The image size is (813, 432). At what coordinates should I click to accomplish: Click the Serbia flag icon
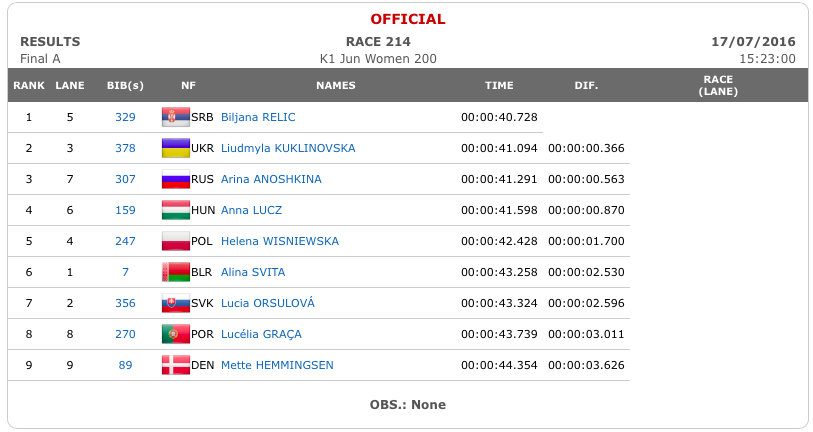point(176,117)
